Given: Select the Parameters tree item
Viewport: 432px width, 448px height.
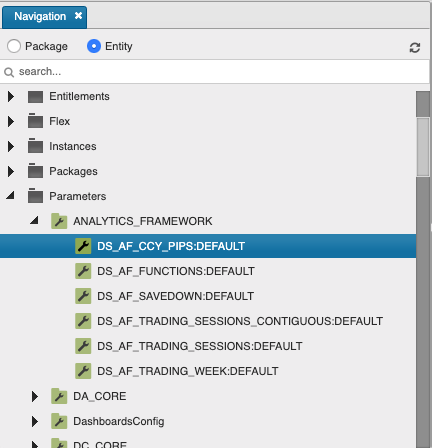Looking at the screenshot, I should pyautogui.click(x=78, y=196).
